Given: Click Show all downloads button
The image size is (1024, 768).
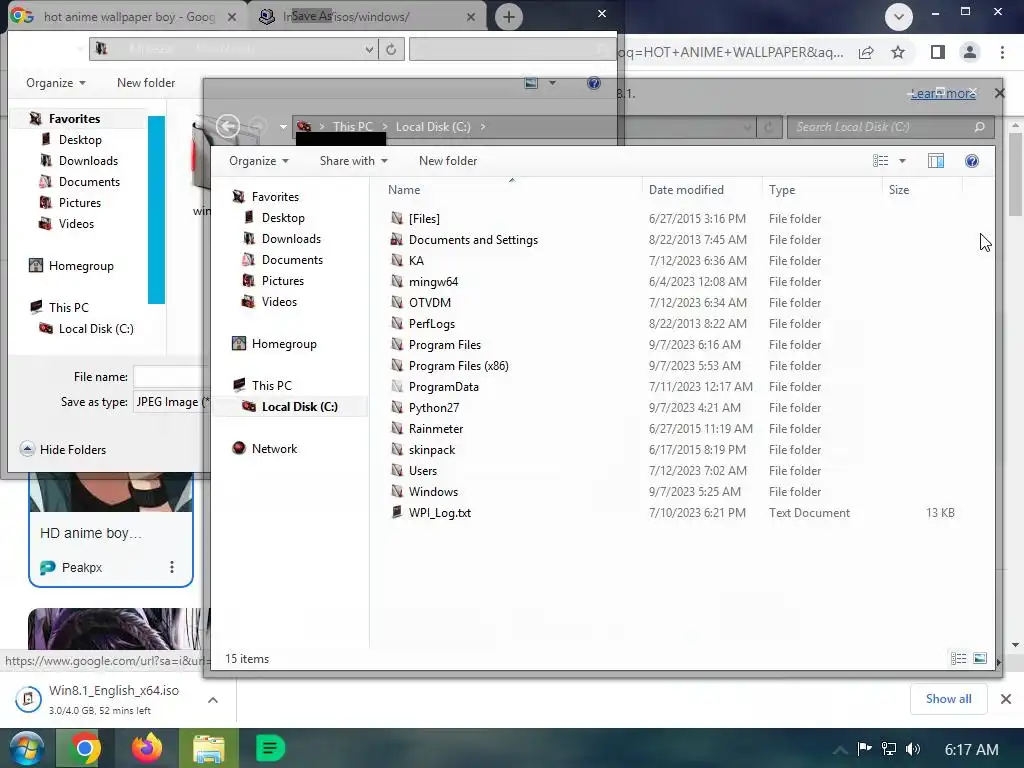Looking at the screenshot, I should [x=948, y=699].
